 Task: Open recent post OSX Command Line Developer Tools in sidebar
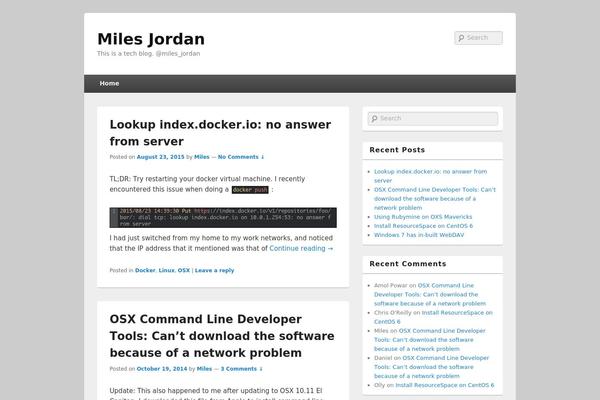[435, 199]
